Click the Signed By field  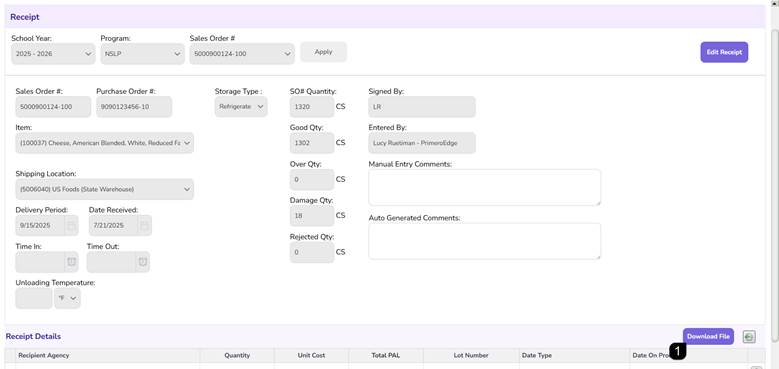422,107
